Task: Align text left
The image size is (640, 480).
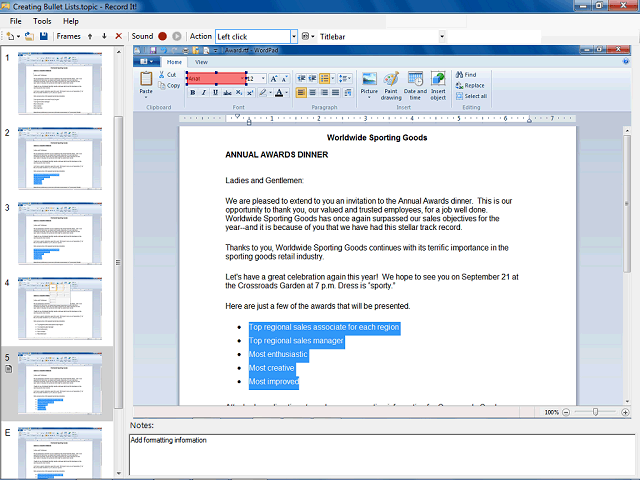Action: pyautogui.click(x=301, y=93)
